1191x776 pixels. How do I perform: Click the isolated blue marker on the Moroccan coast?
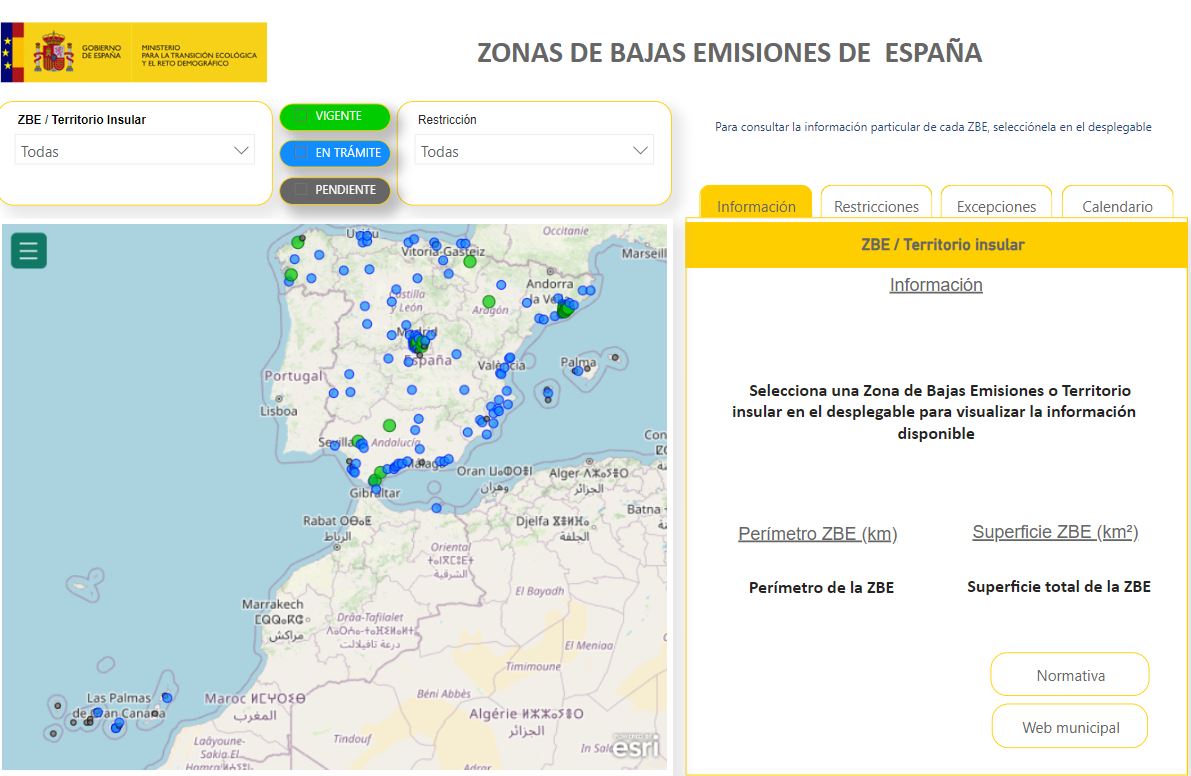click(436, 508)
